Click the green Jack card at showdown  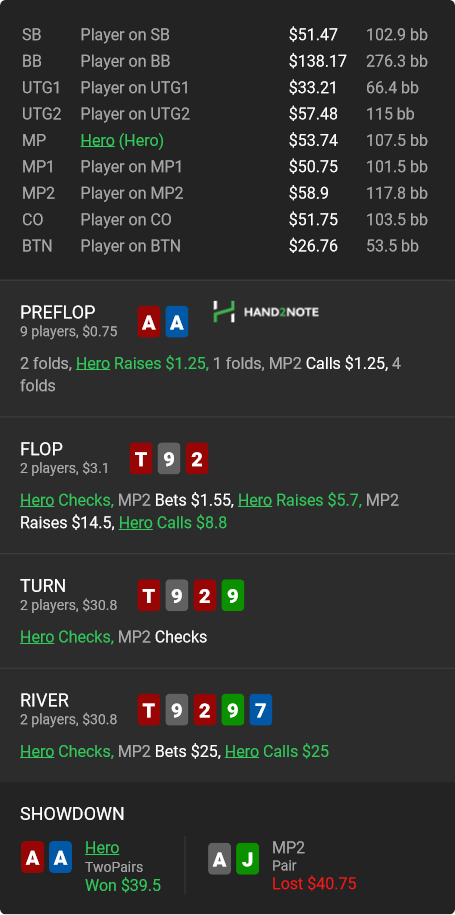tap(247, 859)
